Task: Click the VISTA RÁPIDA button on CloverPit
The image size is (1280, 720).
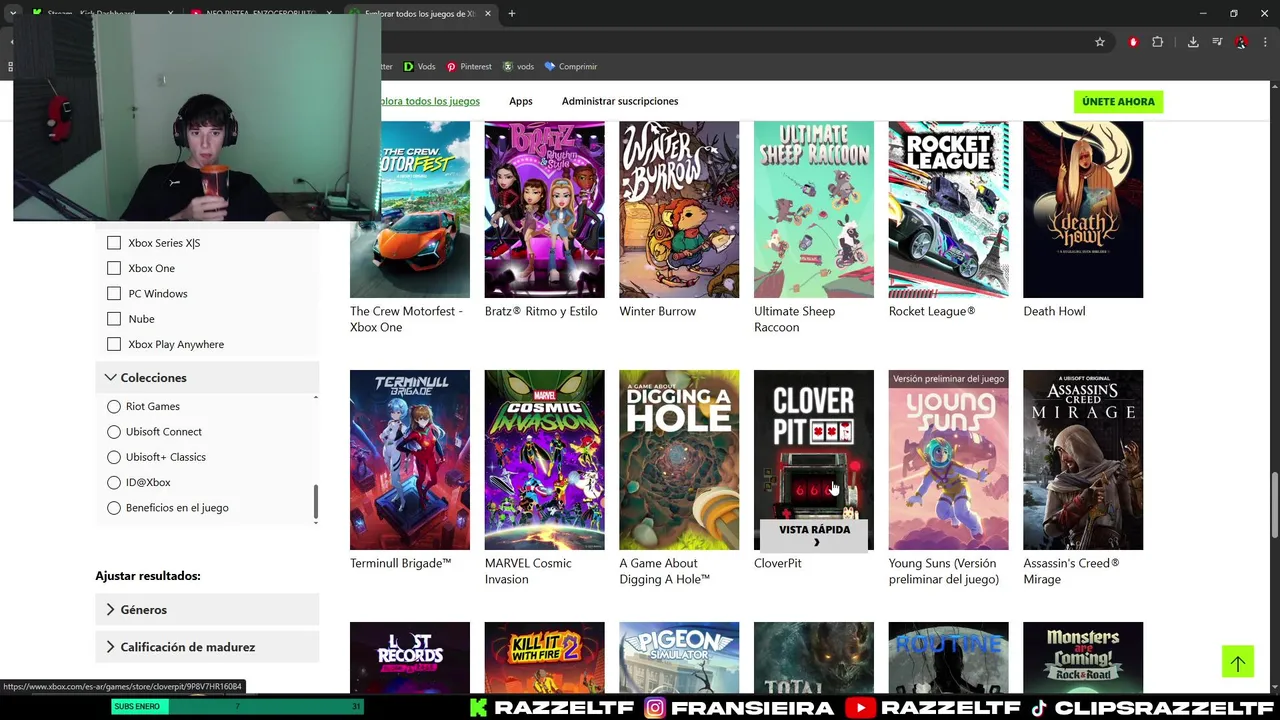Action: (814, 535)
